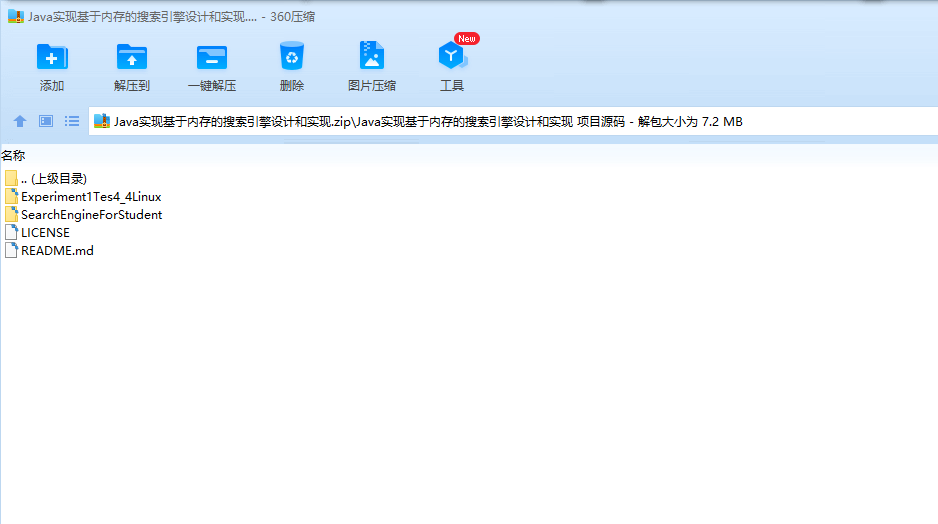Select the Experiment1Tes4_4Linux folder icon

11,196
